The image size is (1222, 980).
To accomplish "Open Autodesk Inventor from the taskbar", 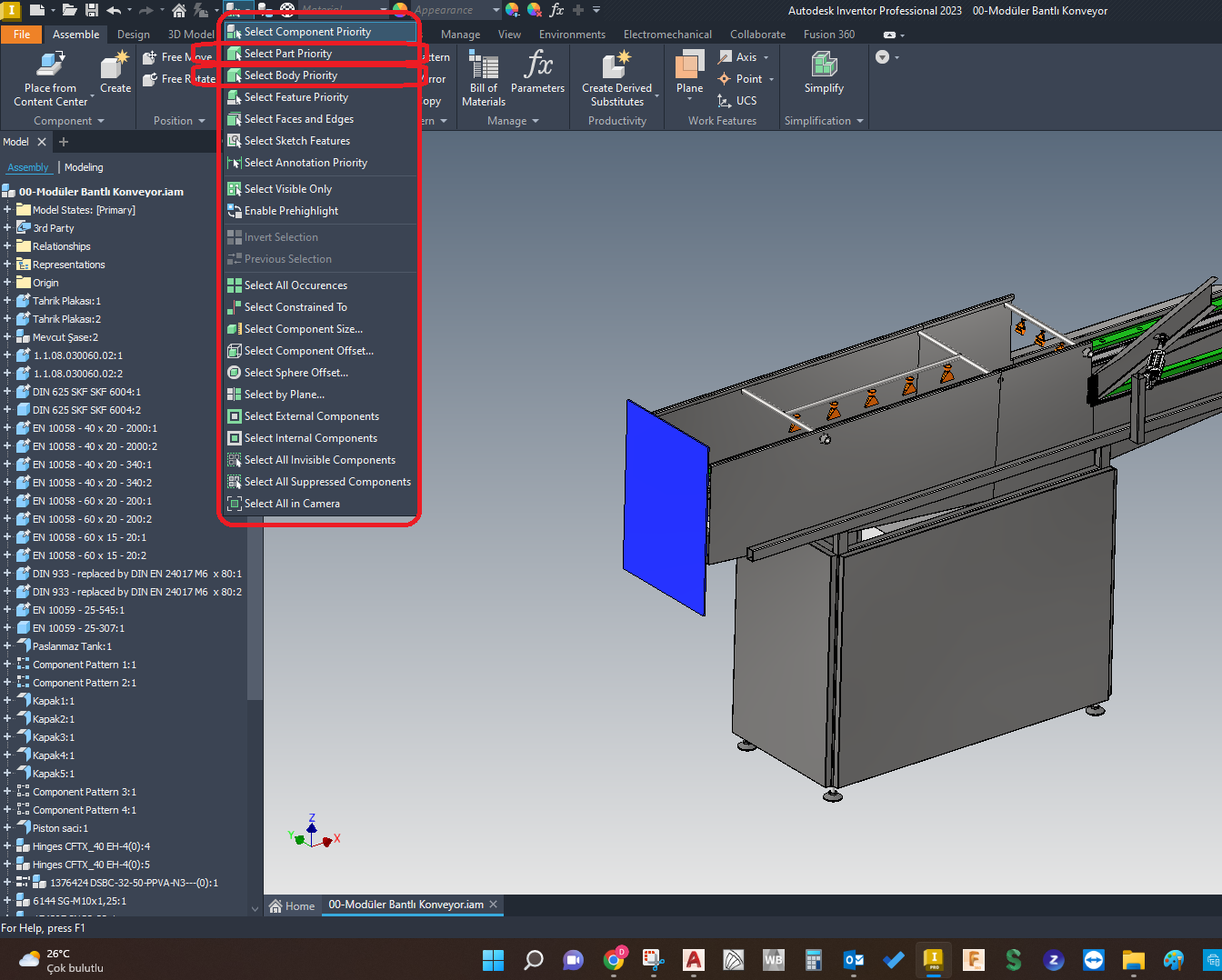I will click(933, 960).
